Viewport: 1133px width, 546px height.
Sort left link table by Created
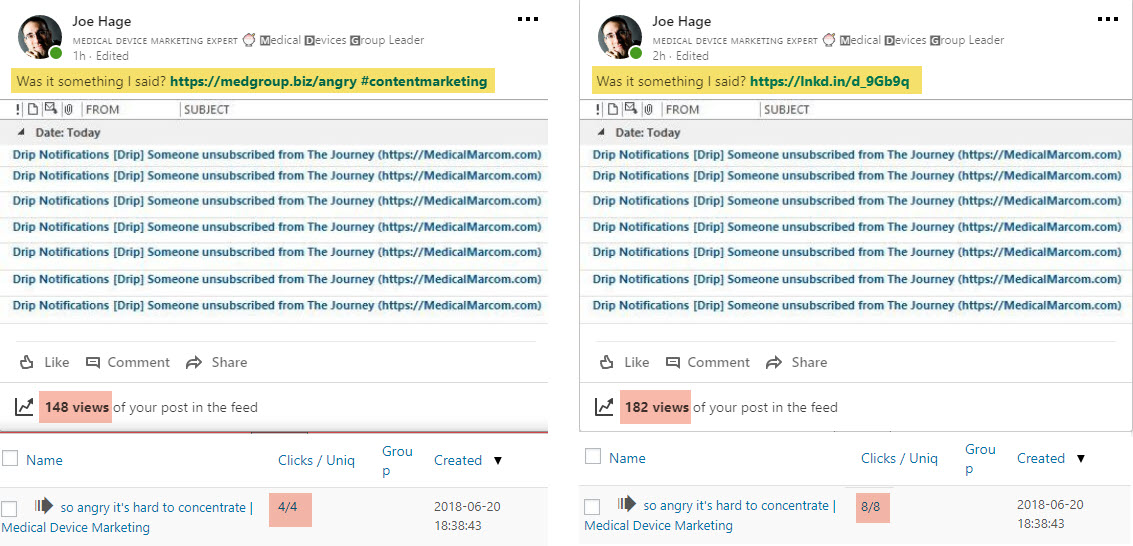click(x=458, y=460)
